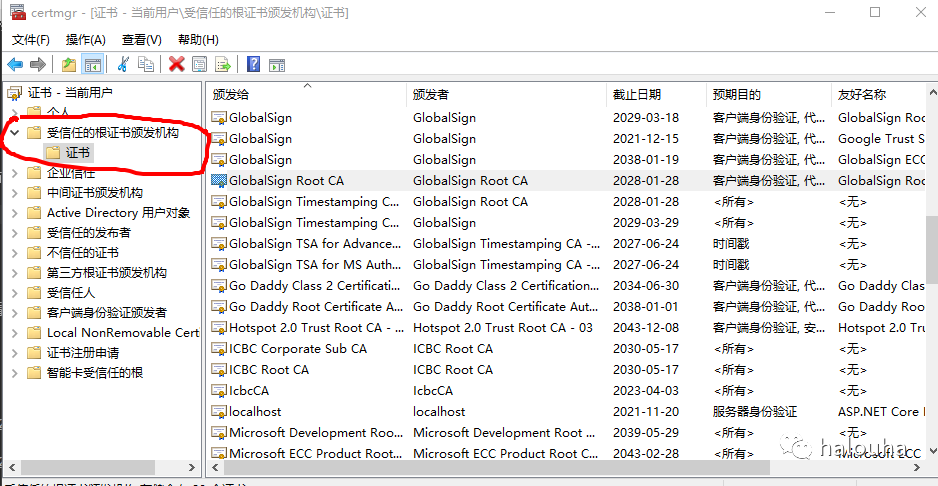This screenshot has width=938, height=486.
Task: Click the 证书 - 当前用户 root node icon
Action: 15,93
